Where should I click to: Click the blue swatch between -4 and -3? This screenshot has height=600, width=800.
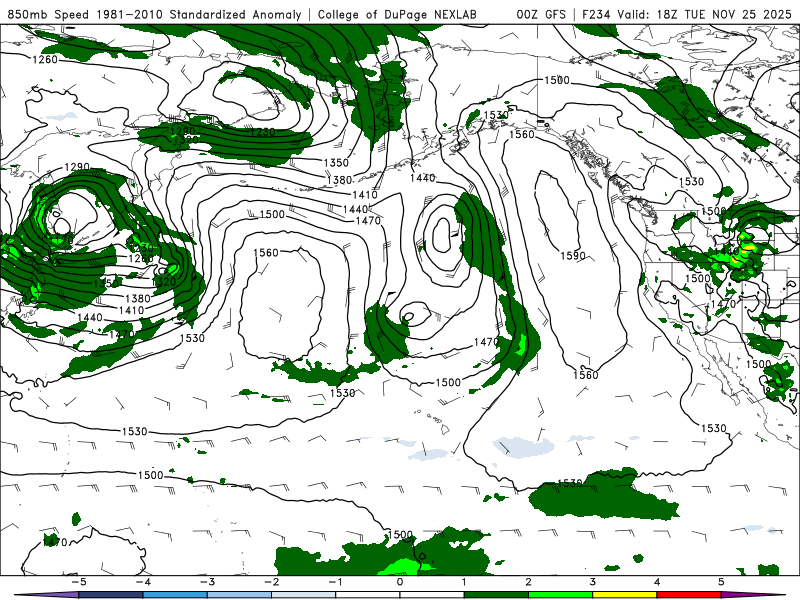[x=175, y=595]
